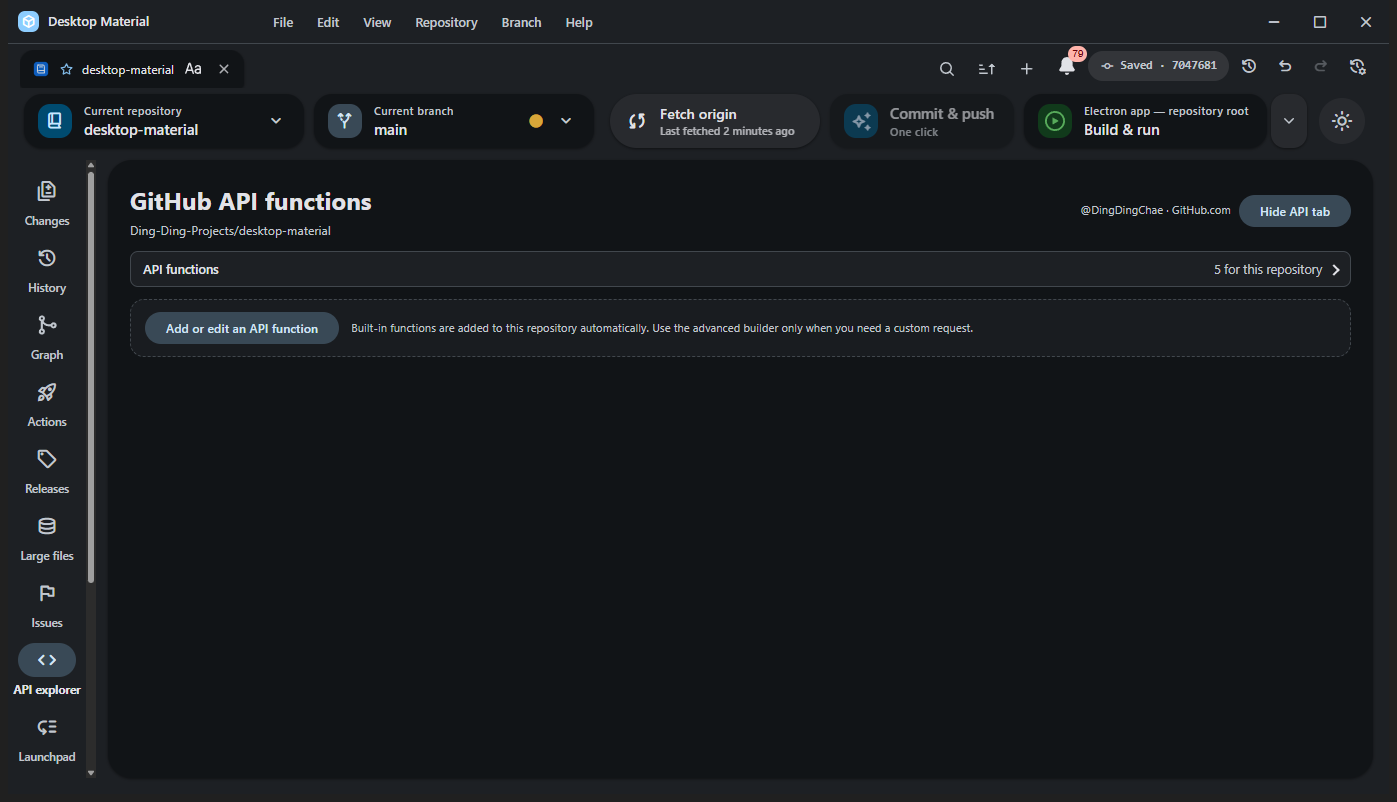This screenshot has height=802, width=1397.
Task: Click the plus icon to add new
Action: point(1026,68)
